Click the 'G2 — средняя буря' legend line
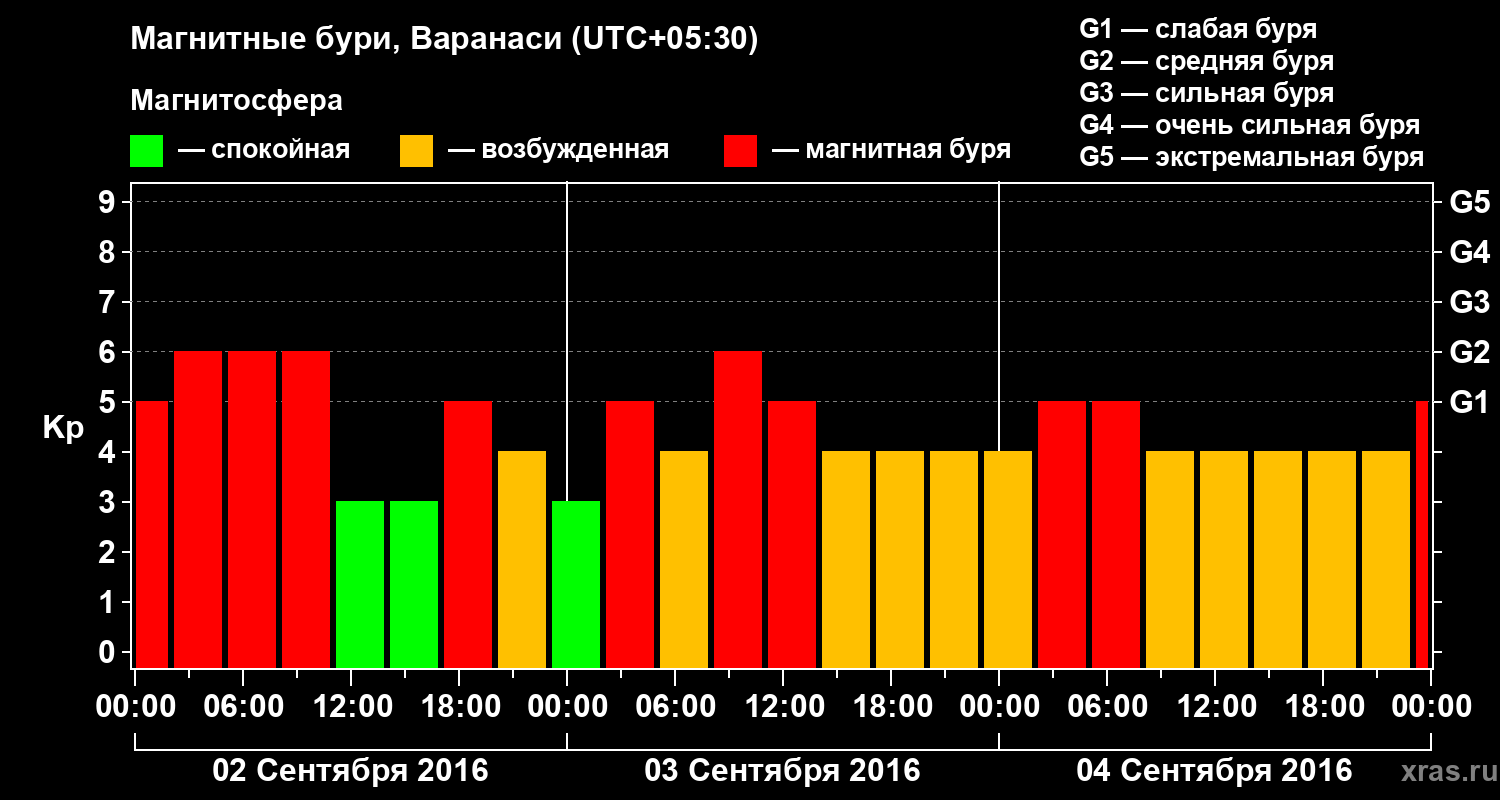 (1206, 61)
